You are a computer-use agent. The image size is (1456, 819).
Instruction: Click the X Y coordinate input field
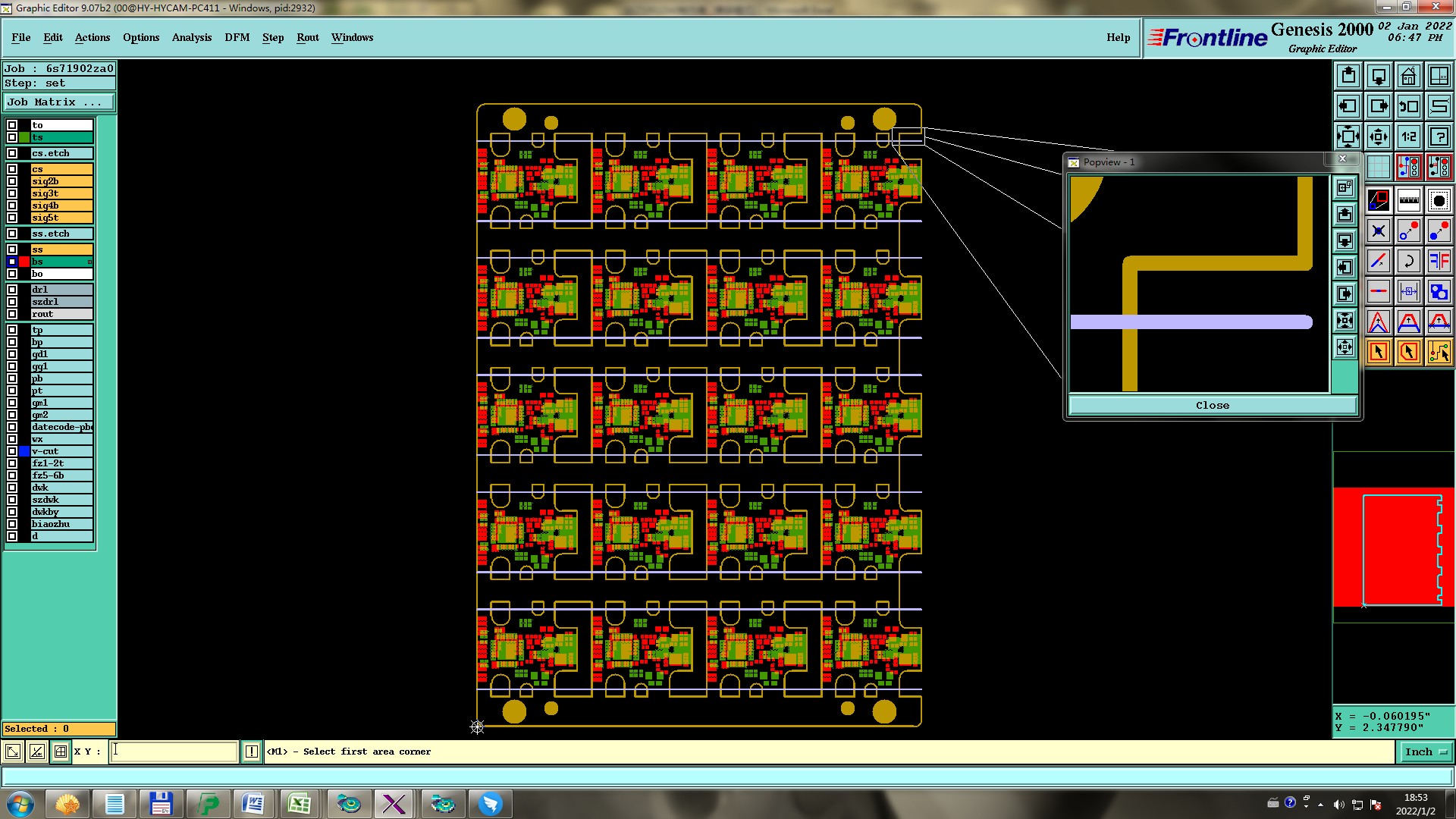pyautogui.click(x=174, y=752)
